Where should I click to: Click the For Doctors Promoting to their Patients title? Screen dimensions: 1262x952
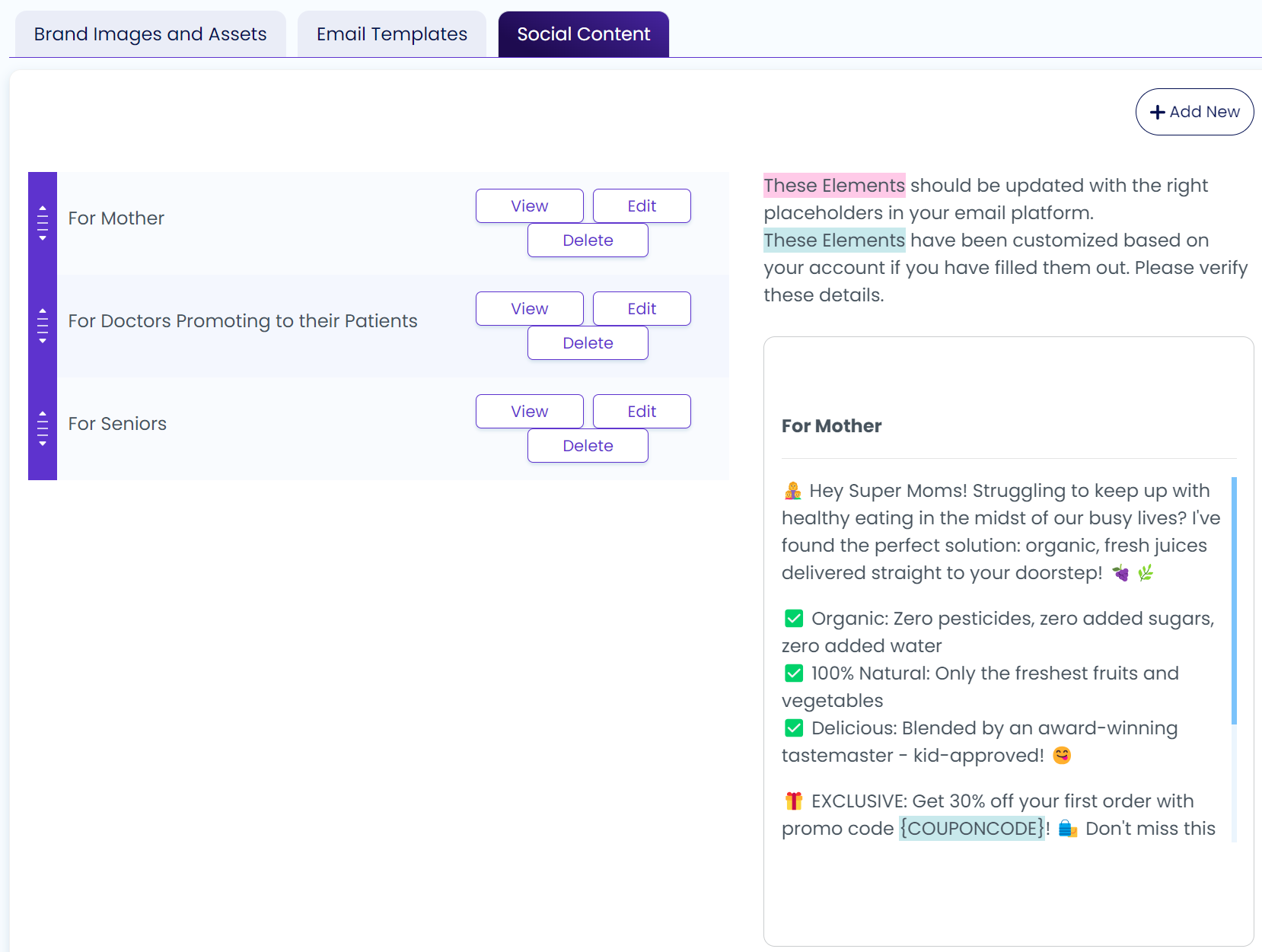click(x=243, y=321)
